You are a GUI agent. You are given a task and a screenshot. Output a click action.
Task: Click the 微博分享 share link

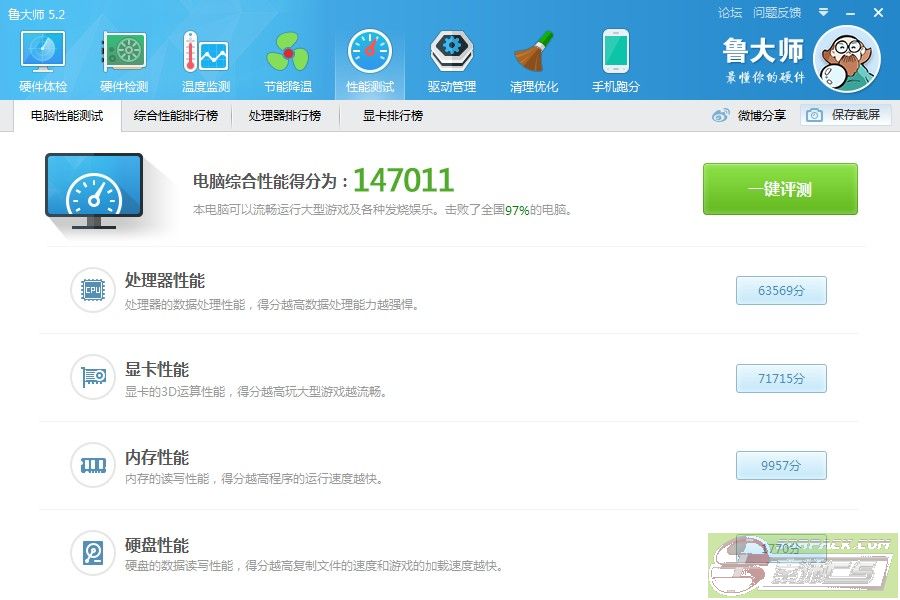click(762, 115)
